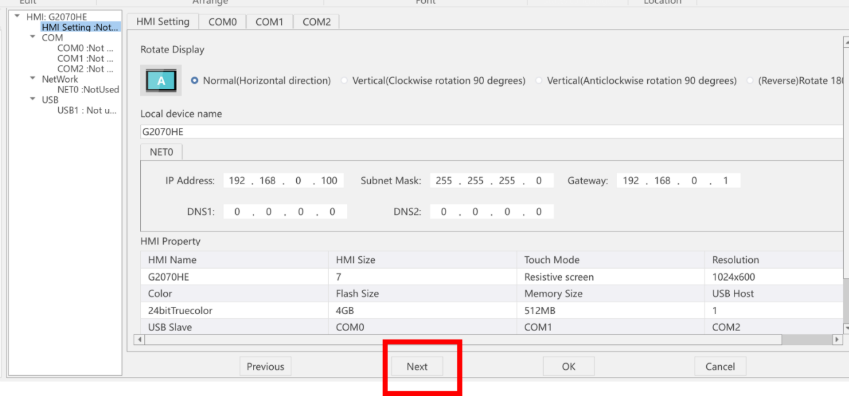Select the NET0 network tab
The image size is (849, 396).
[161, 152]
